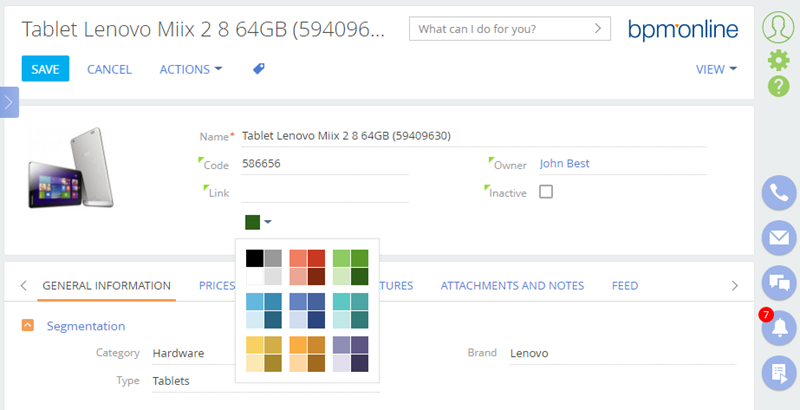Open the user profile icon
800x410 pixels.
click(778, 27)
